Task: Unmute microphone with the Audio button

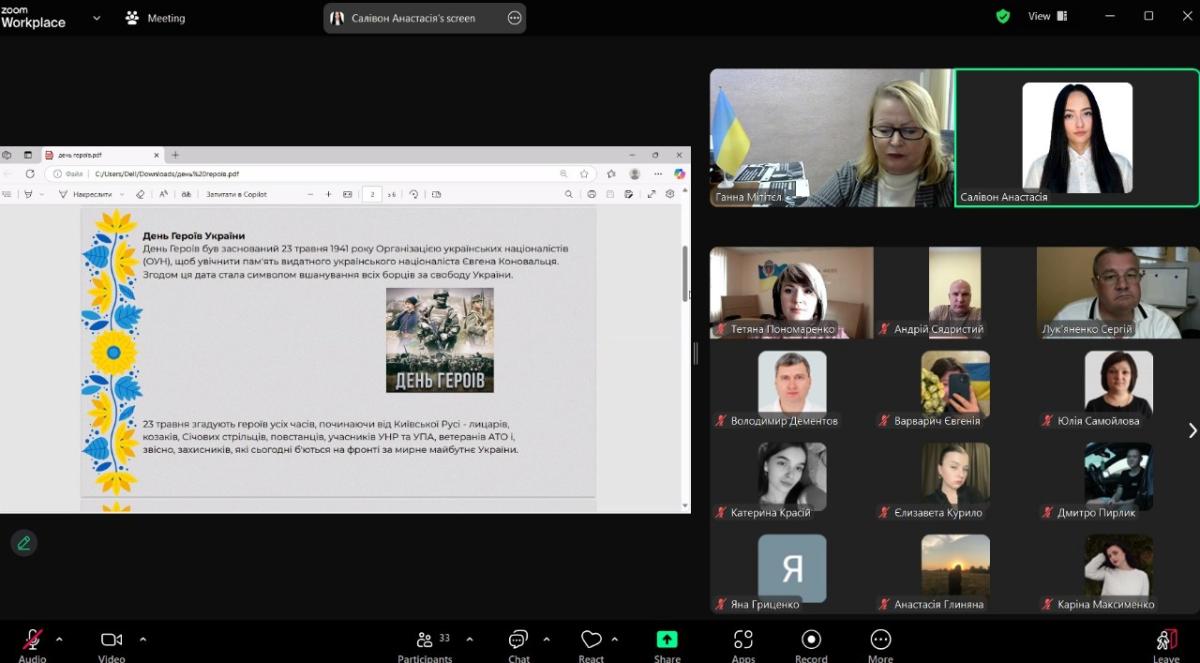Action: [x=32, y=642]
